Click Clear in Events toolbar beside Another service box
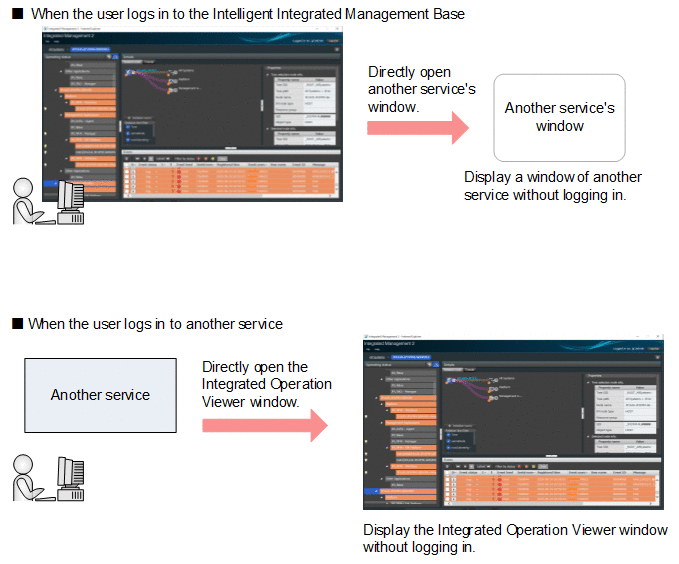The width and height of the screenshot is (679, 564). (x=543, y=467)
